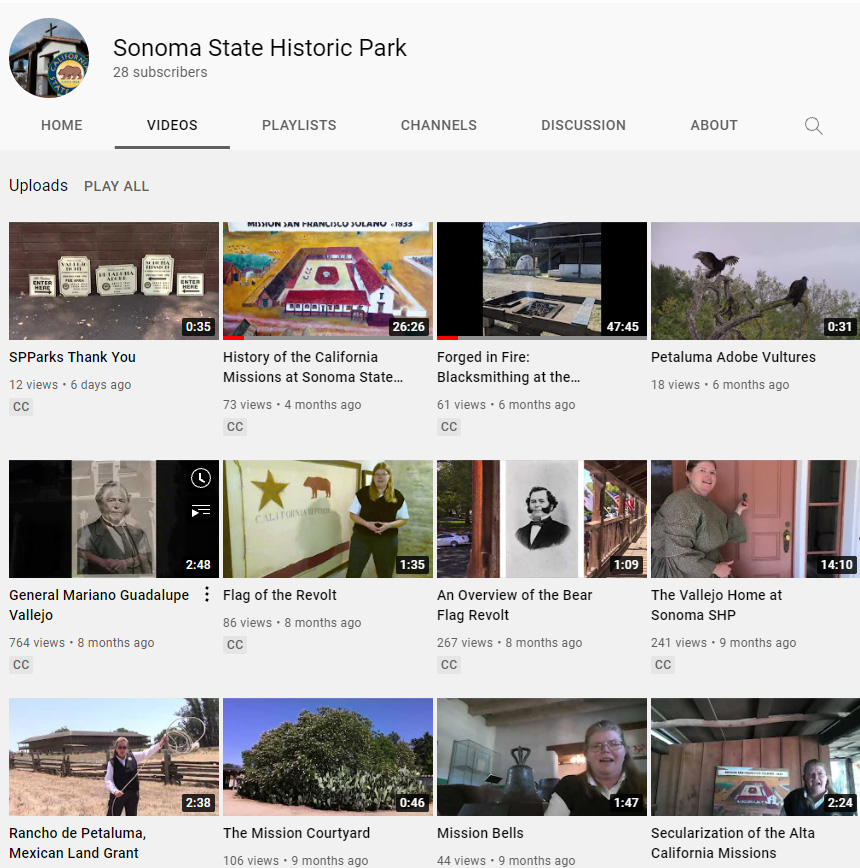Click Mission Bells thumbnail, 1:47
The height and width of the screenshot is (868, 860).
tap(542, 757)
